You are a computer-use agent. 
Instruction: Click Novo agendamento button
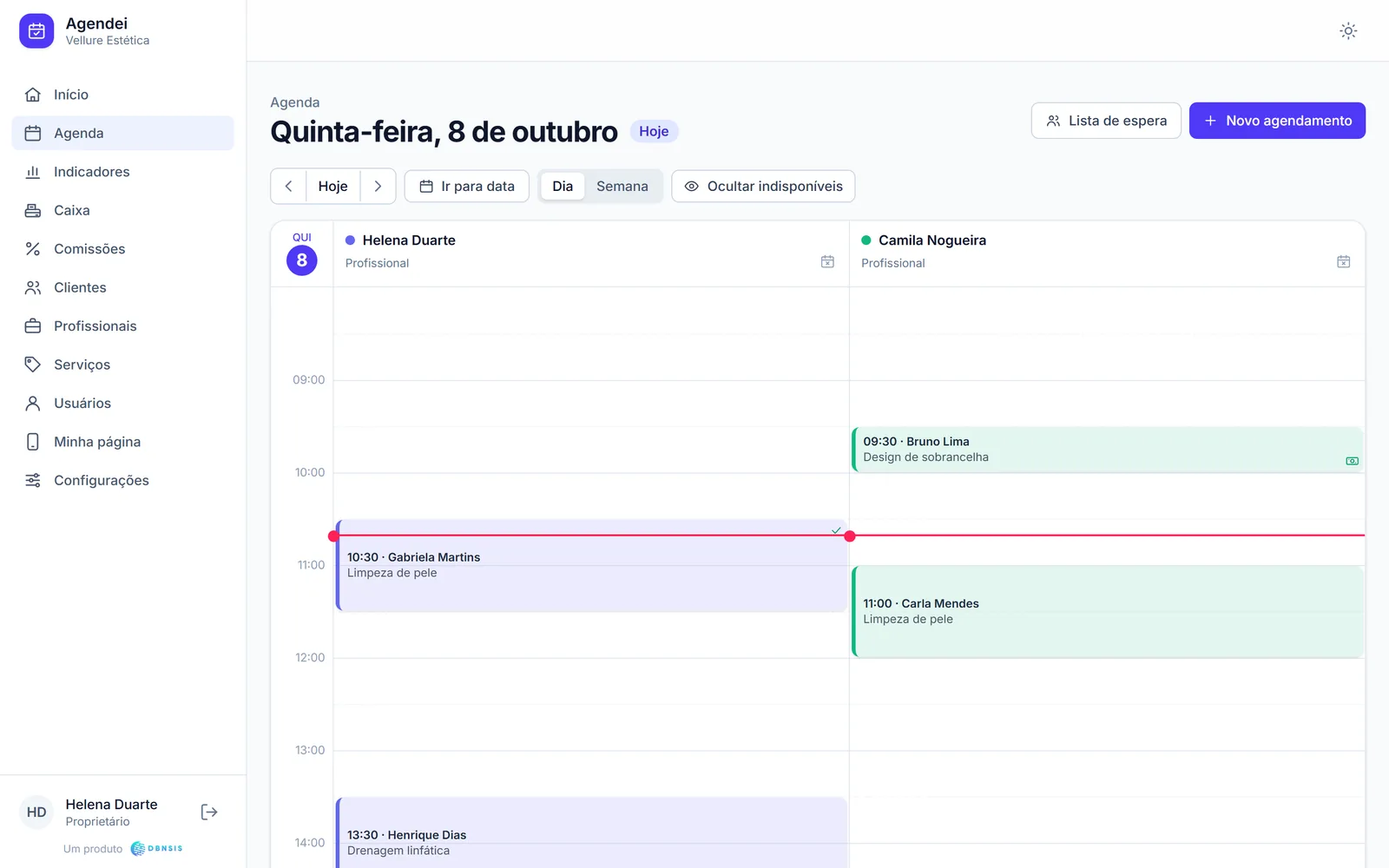click(x=1277, y=121)
